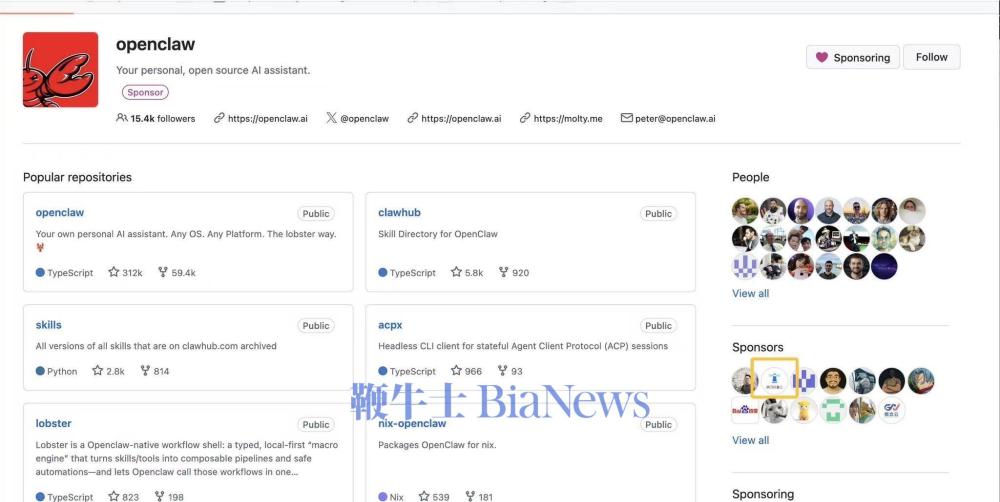View 823 stars on lobster repo
The image size is (1000, 502).
coord(124,497)
